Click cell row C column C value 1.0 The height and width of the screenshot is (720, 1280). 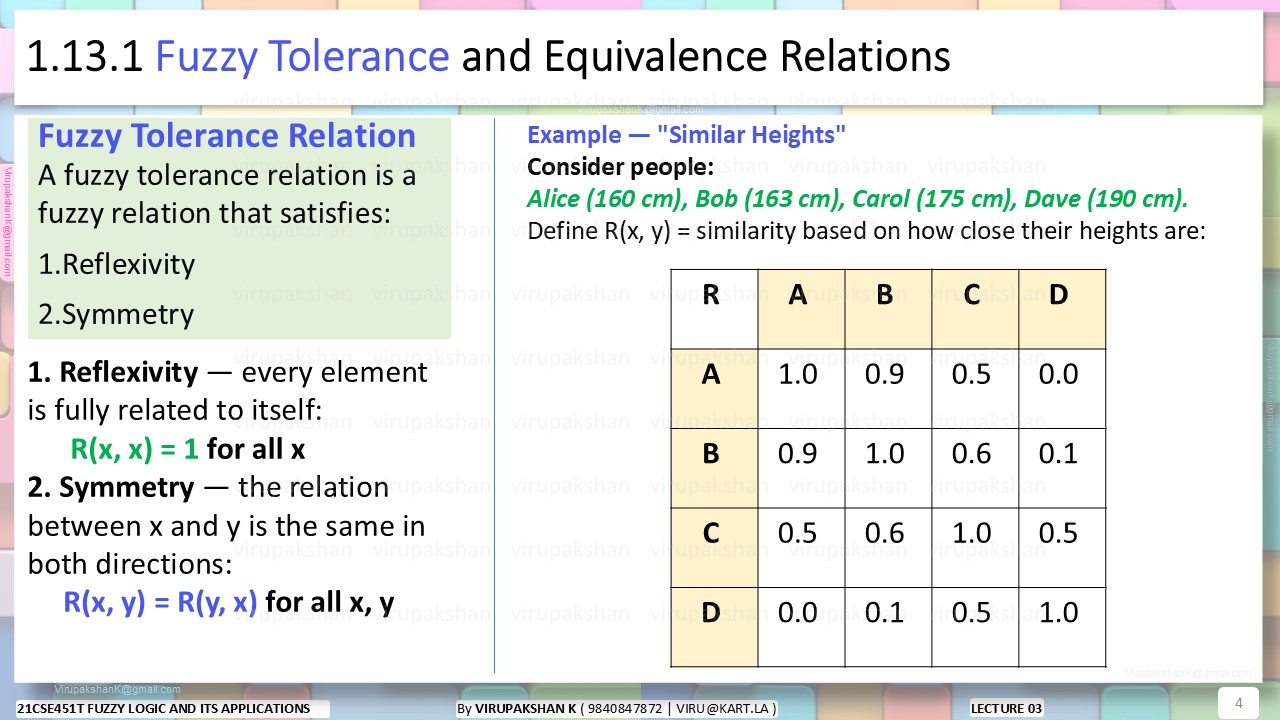point(975,547)
